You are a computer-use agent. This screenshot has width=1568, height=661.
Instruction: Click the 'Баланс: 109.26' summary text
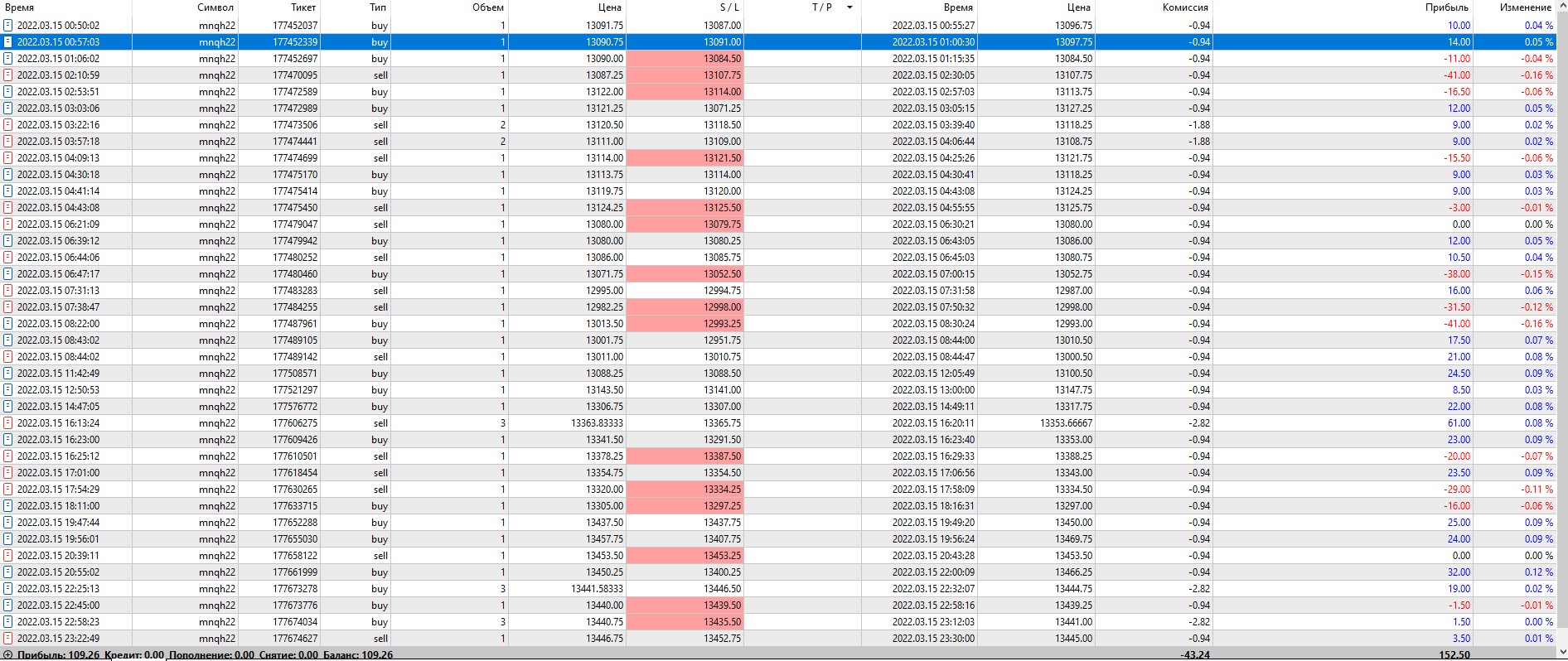pos(358,655)
